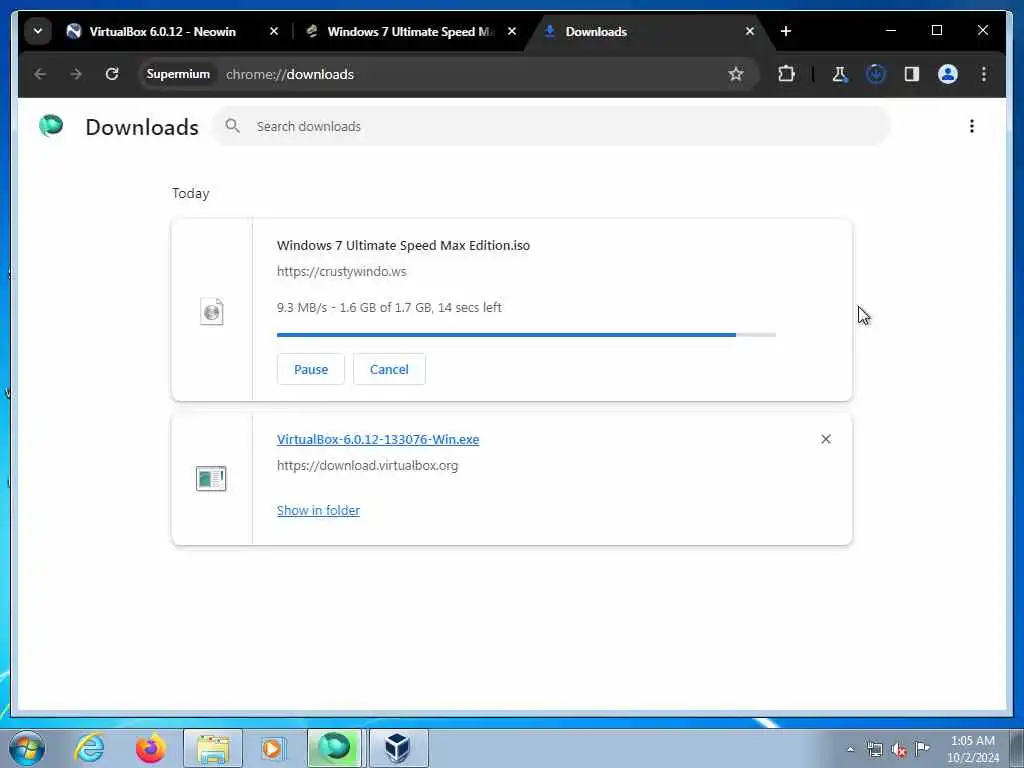This screenshot has width=1024, height=768.
Task: Launch Firefox from taskbar
Action: coord(151,748)
